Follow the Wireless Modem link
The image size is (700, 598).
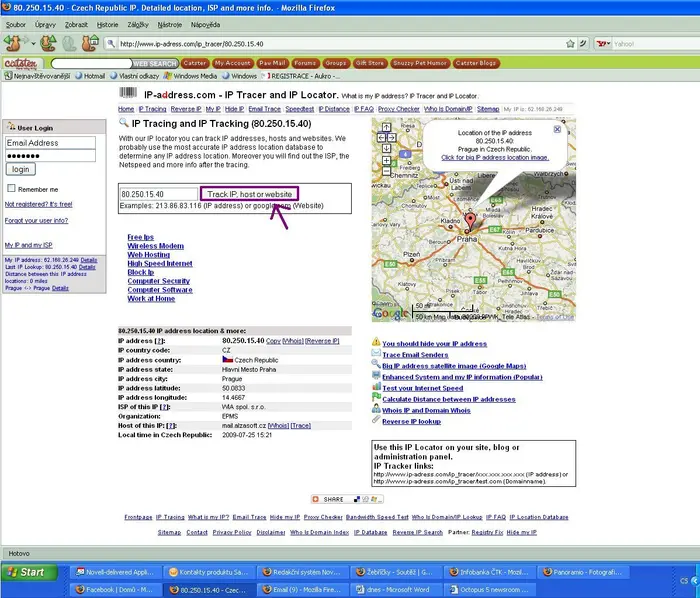pos(155,246)
